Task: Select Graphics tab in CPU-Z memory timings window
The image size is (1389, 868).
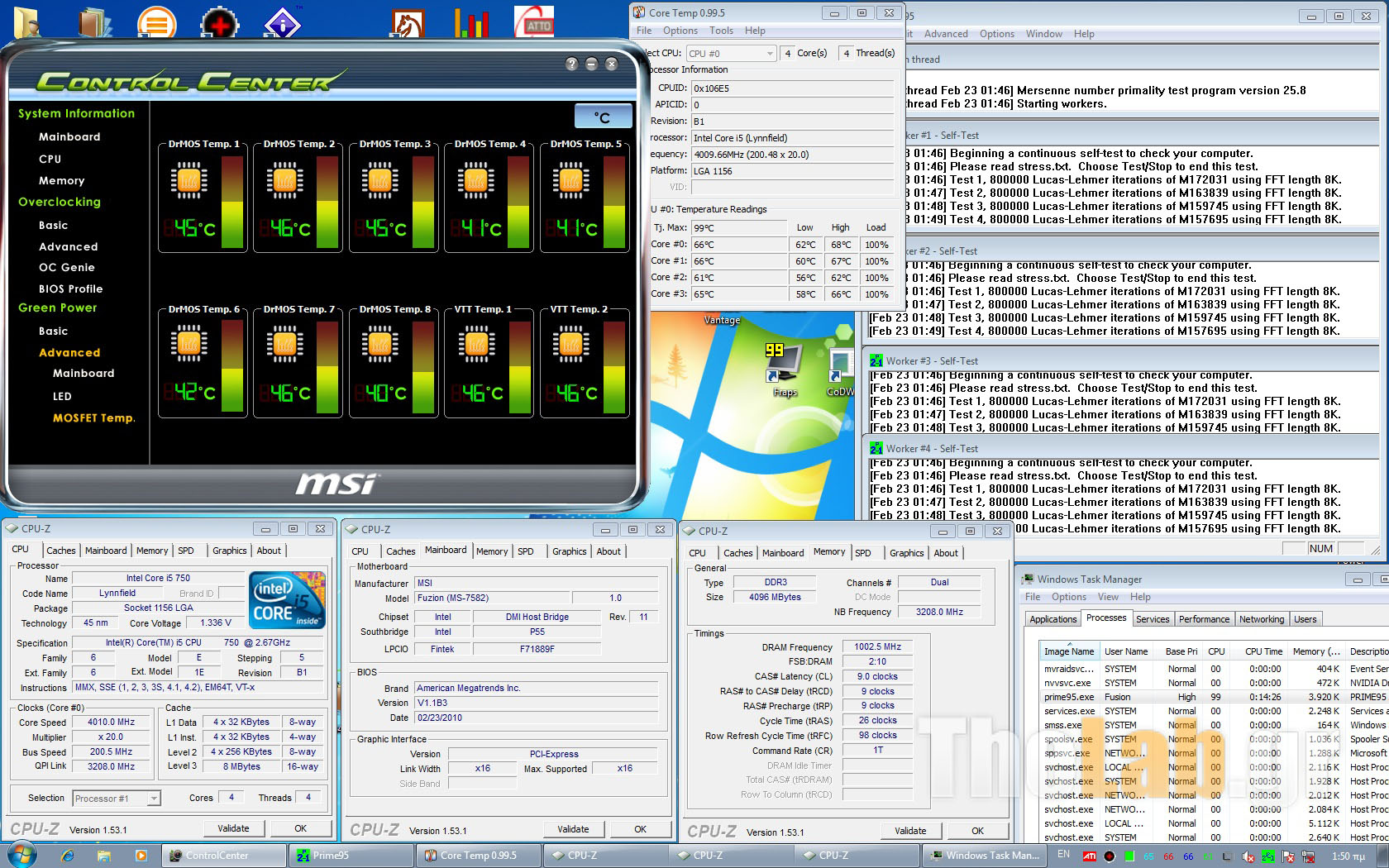Action: click(x=906, y=553)
